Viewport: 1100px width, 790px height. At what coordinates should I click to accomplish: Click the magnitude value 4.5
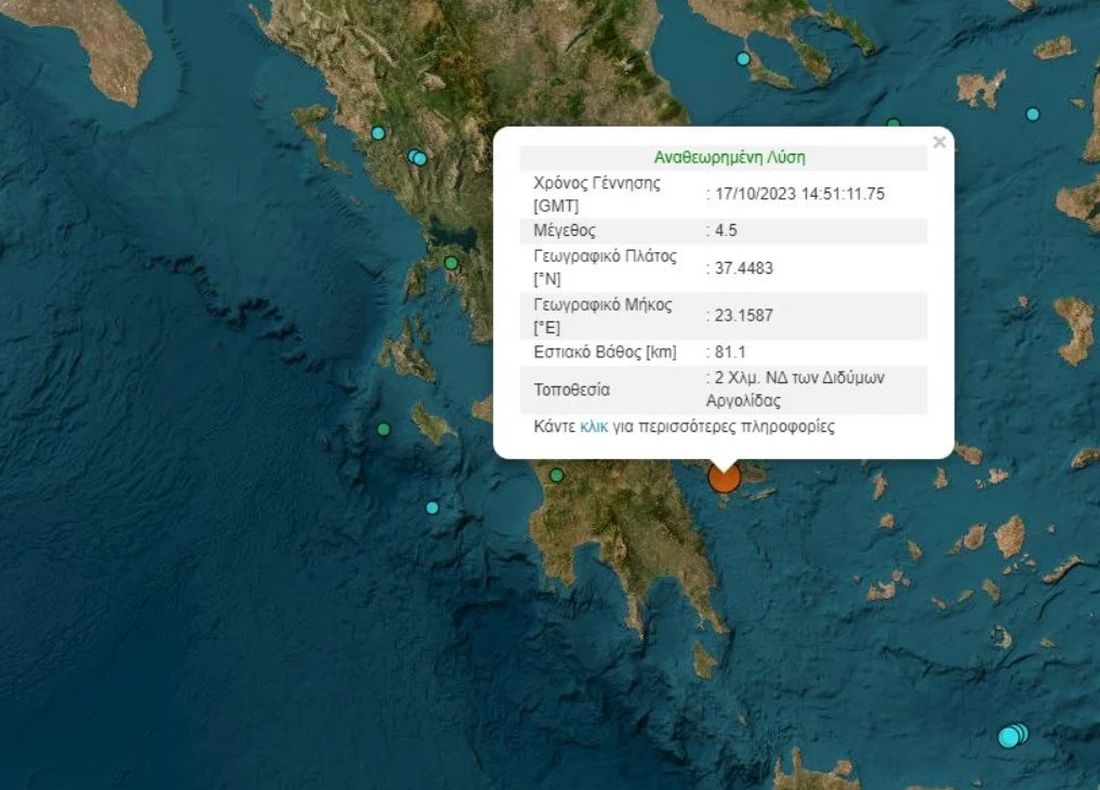tap(726, 231)
